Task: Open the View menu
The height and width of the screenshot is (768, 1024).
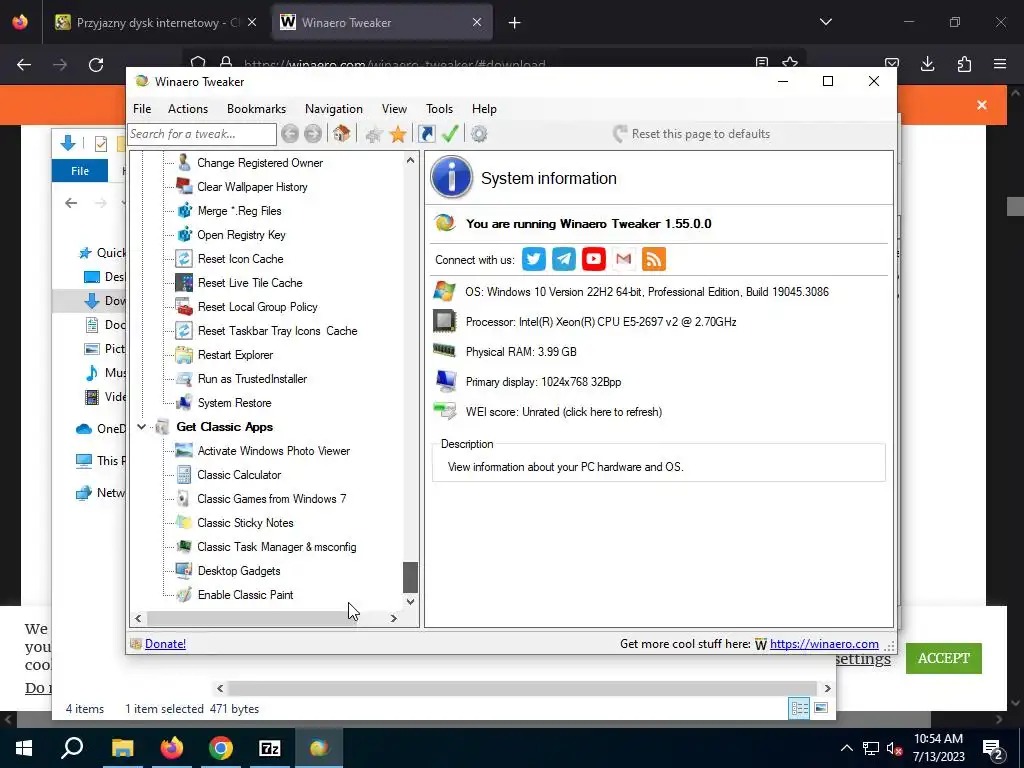Action: tap(394, 109)
